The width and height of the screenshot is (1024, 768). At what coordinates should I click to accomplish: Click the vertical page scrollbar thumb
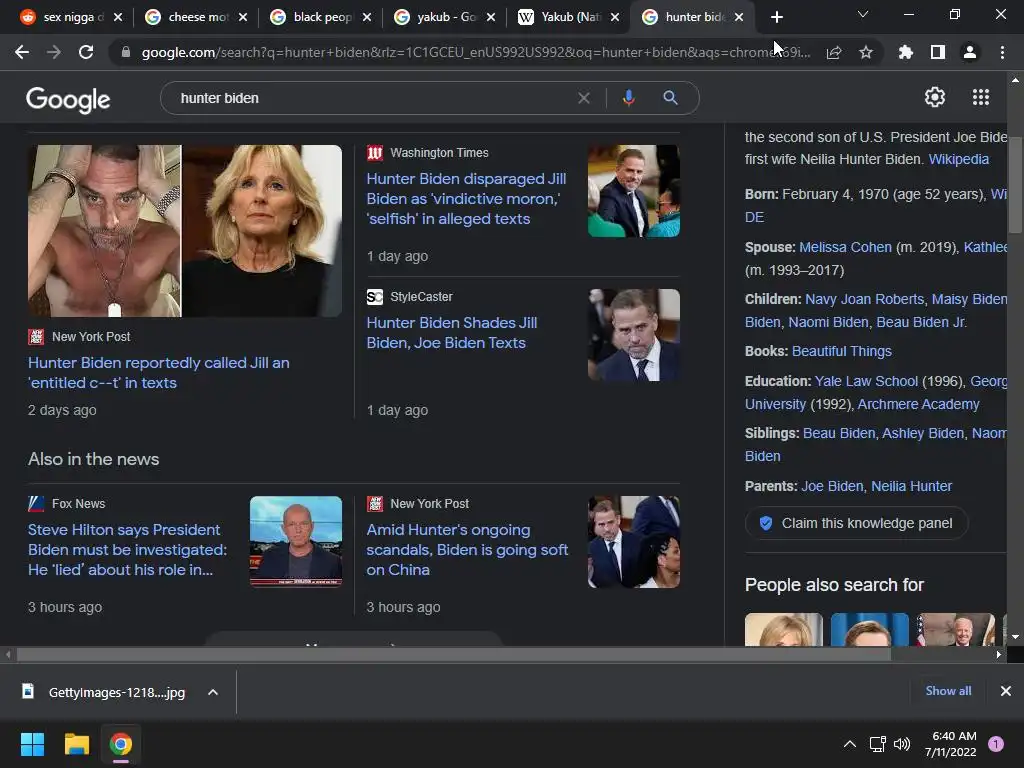(x=1015, y=186)
